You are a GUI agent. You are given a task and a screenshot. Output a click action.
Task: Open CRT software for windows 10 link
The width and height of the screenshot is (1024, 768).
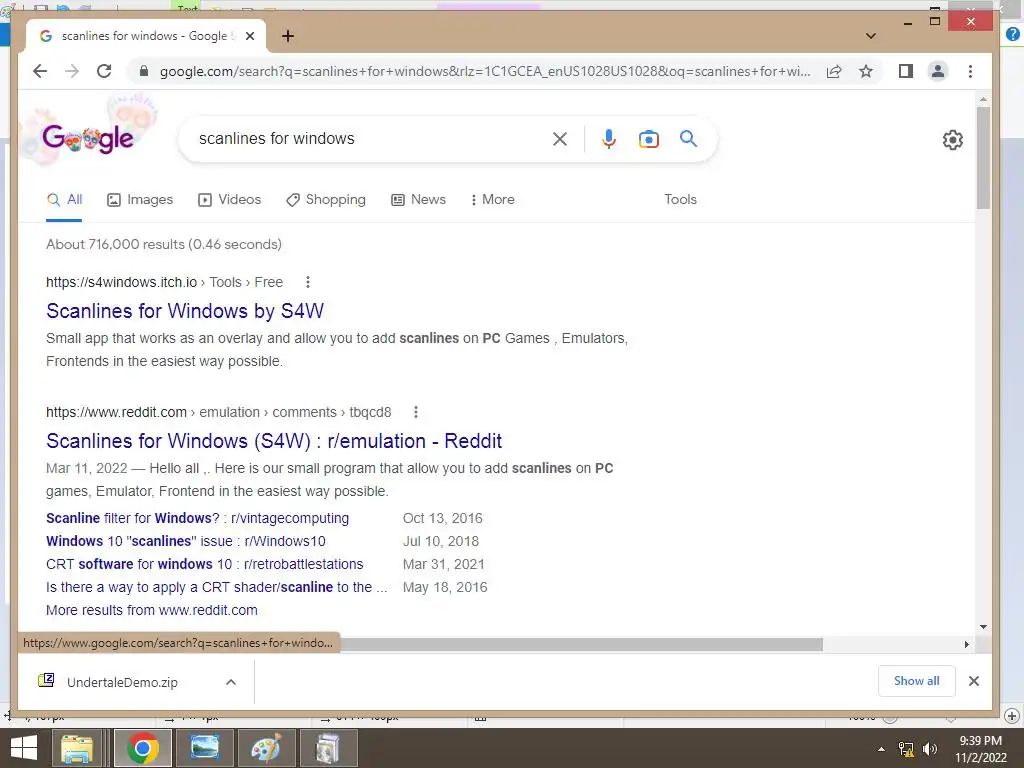pos(204,564)
